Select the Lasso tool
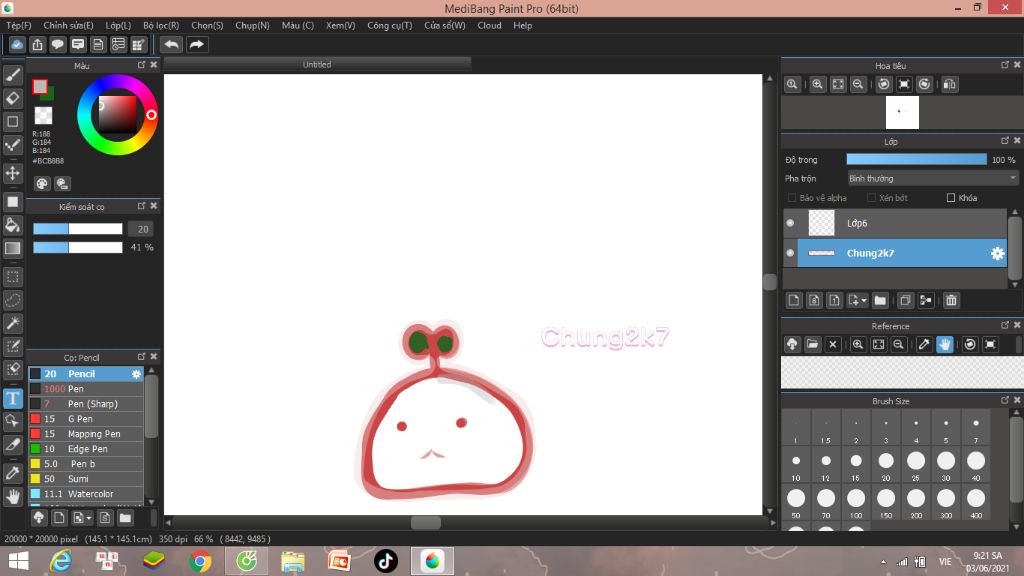Image resolution: width=1024 pixels, height=576 pixels. [x=12, y=300]
